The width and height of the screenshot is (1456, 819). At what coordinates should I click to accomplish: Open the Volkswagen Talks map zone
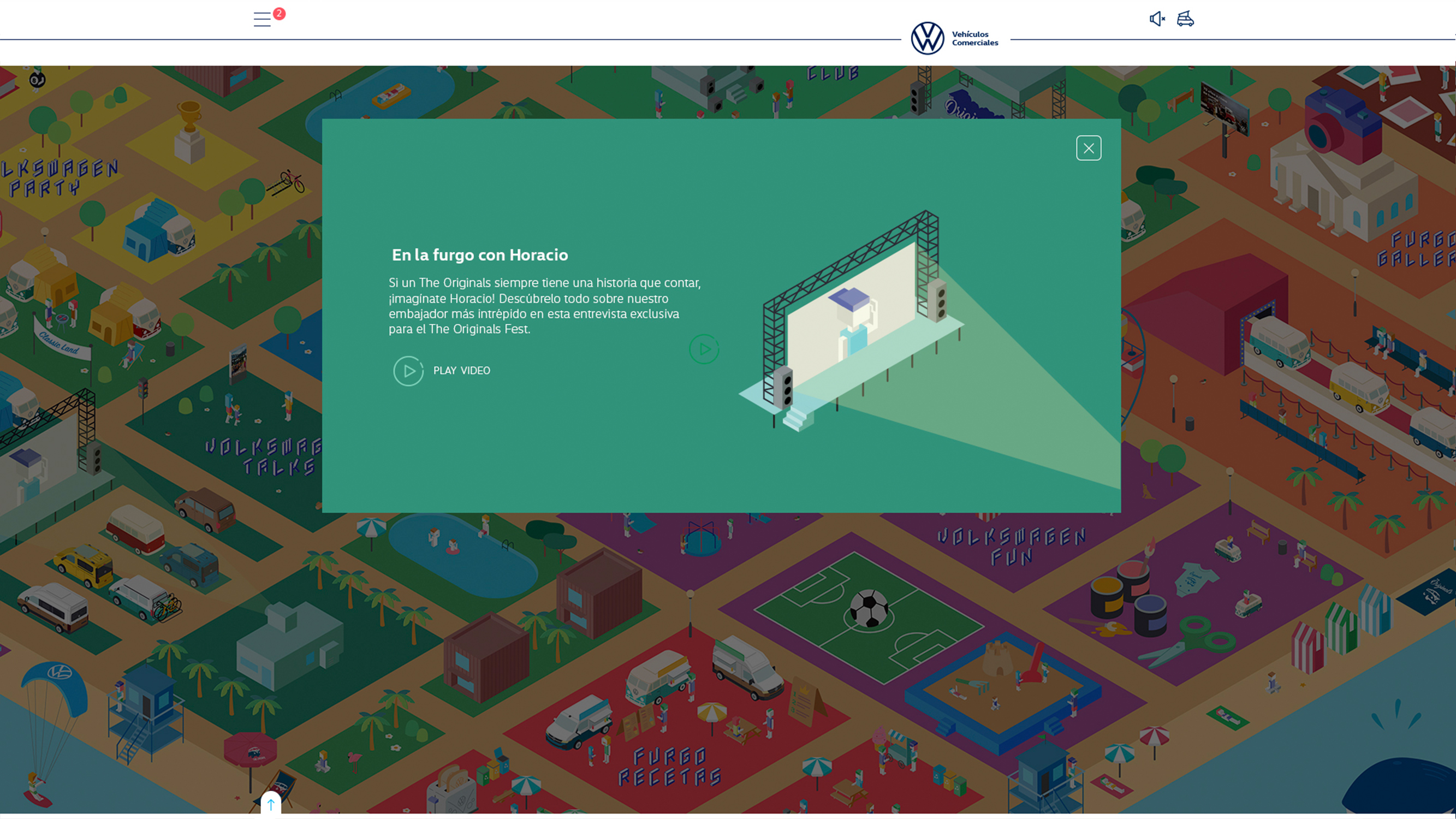[265, 456]
